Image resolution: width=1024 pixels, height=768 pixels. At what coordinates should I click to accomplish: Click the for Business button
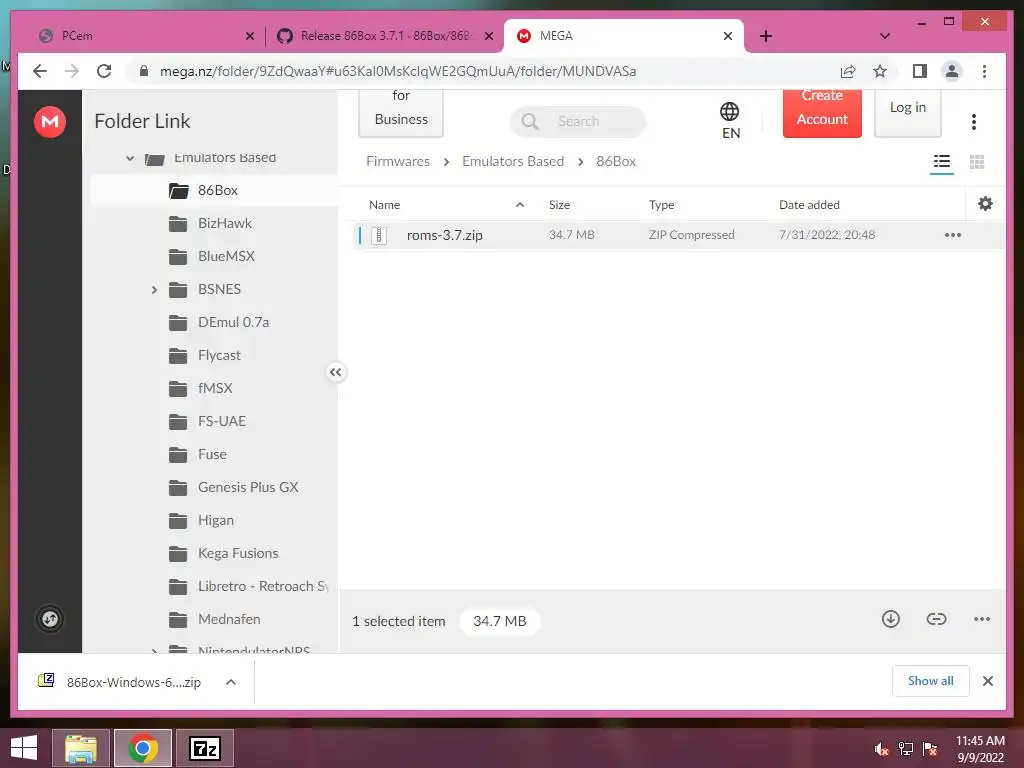click(401, 113)
